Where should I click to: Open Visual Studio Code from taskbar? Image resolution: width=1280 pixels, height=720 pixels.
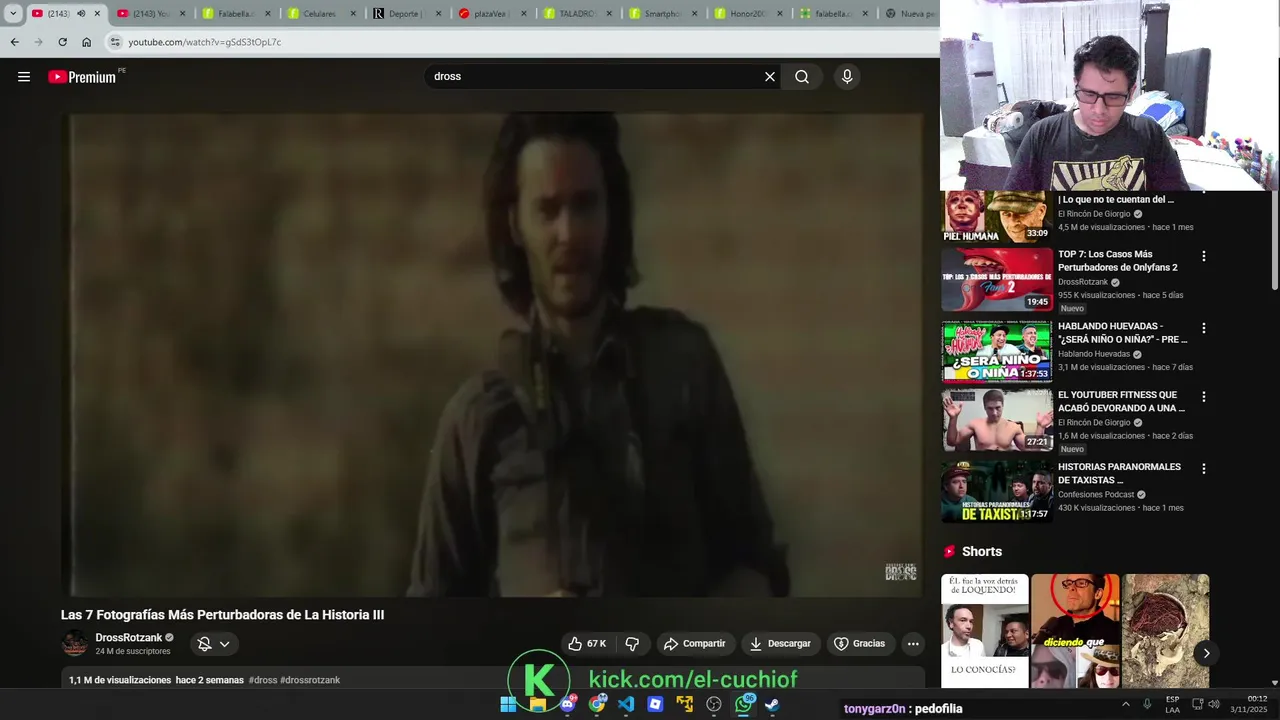pos(626,704)
